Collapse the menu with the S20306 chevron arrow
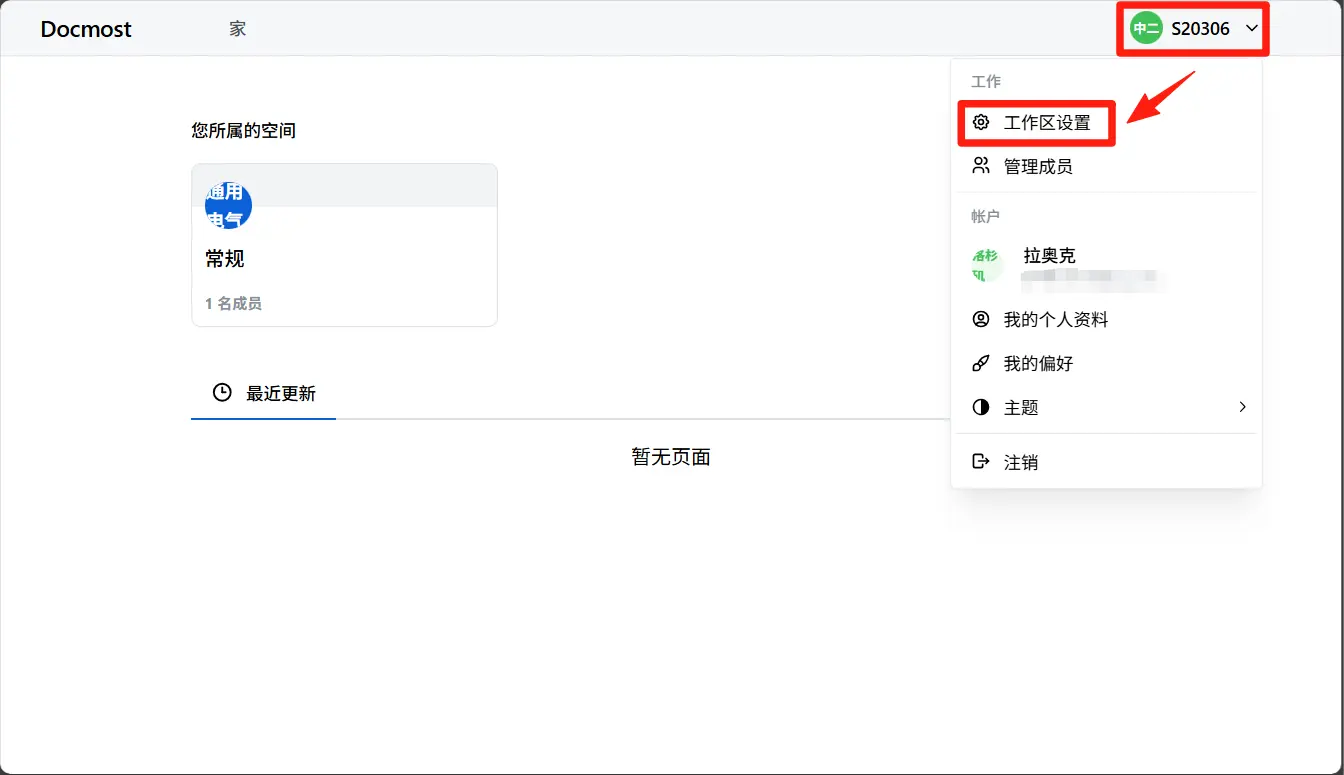 point(1252,29)
